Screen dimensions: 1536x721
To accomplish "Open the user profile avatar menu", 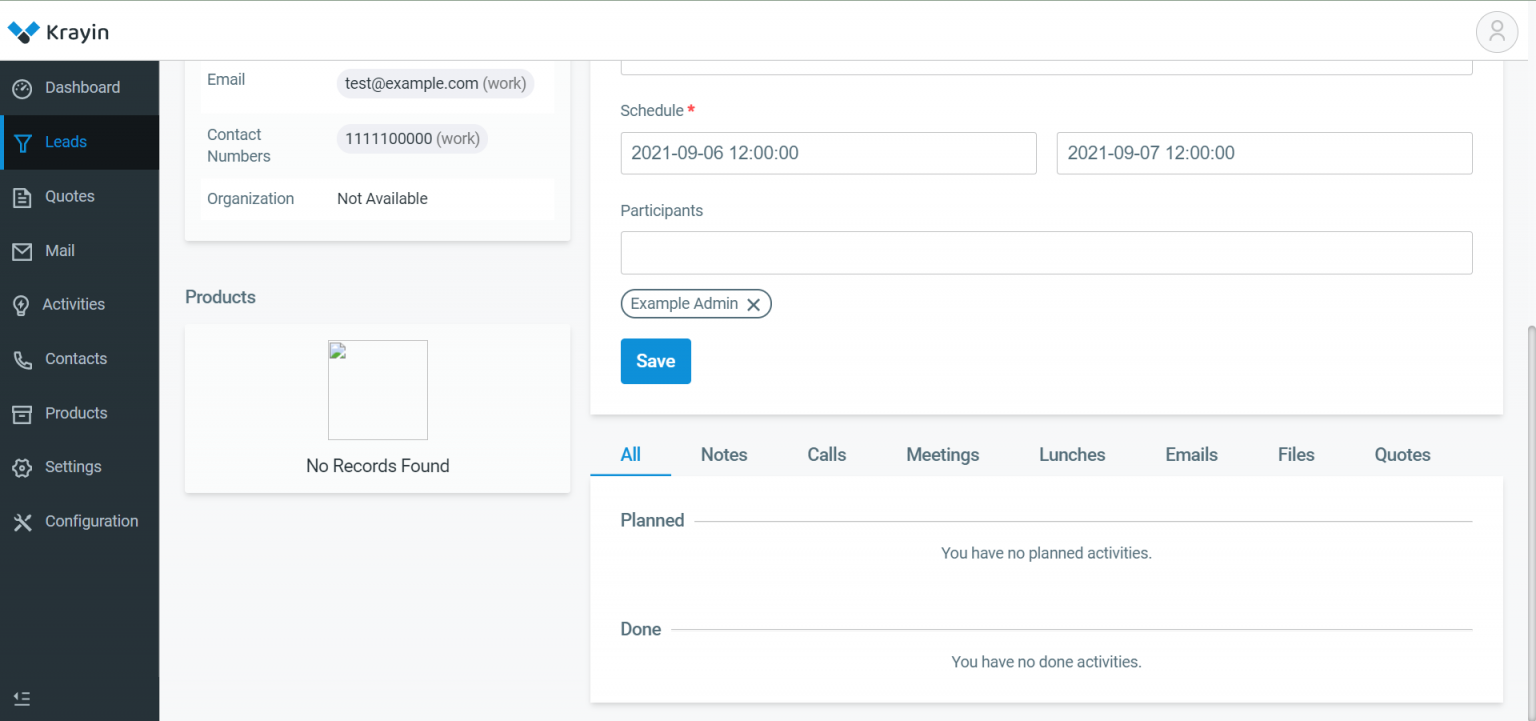I will 1496,31.
